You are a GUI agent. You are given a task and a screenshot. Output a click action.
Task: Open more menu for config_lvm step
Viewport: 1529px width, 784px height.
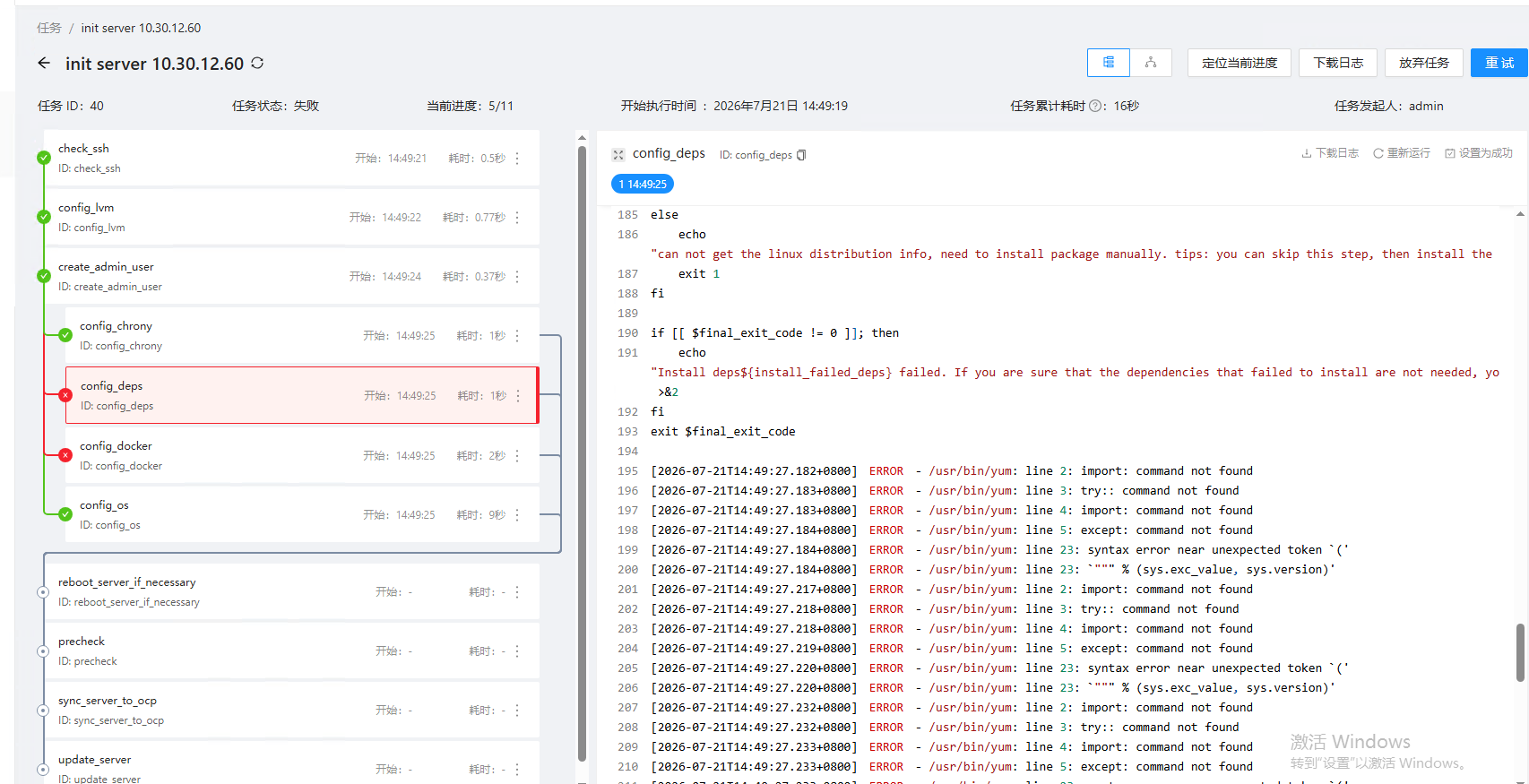[x=517, y=217]
